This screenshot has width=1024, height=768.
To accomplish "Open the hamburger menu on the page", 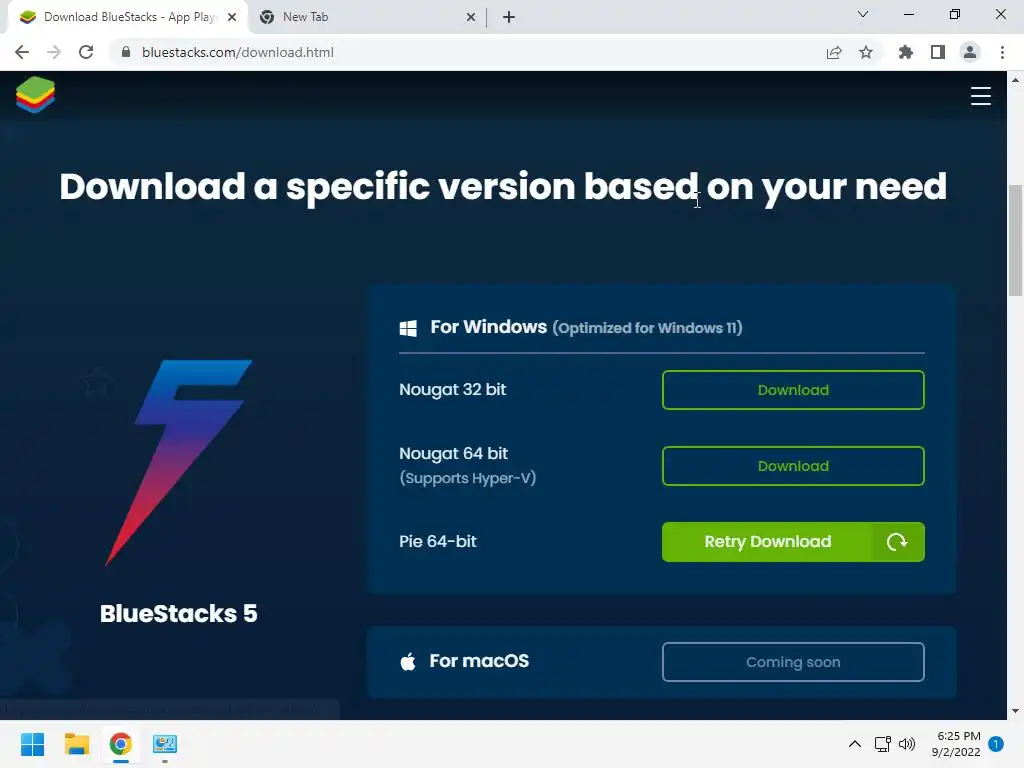I will click(x=980, y=95).
